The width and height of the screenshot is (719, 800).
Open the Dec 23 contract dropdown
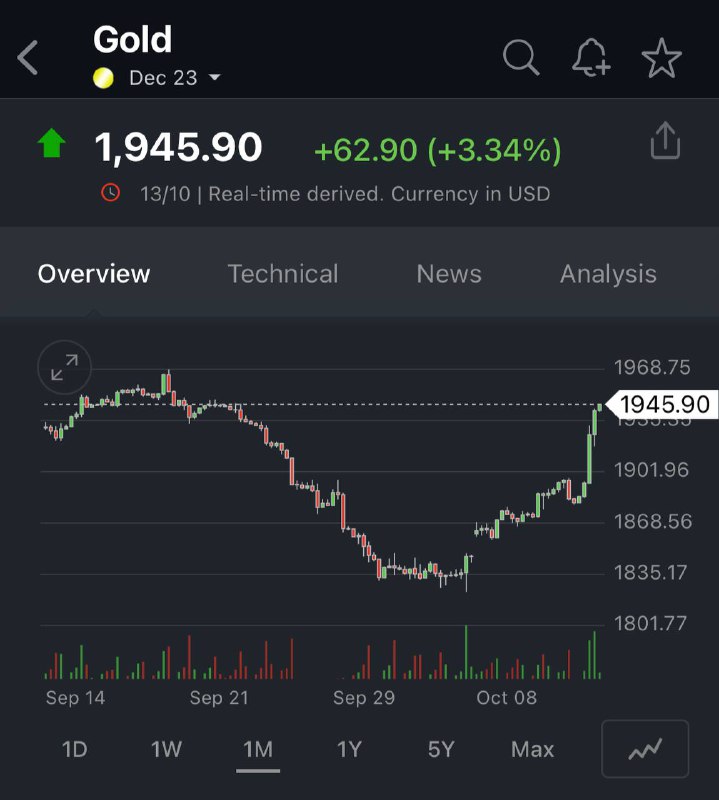[175, 78]
